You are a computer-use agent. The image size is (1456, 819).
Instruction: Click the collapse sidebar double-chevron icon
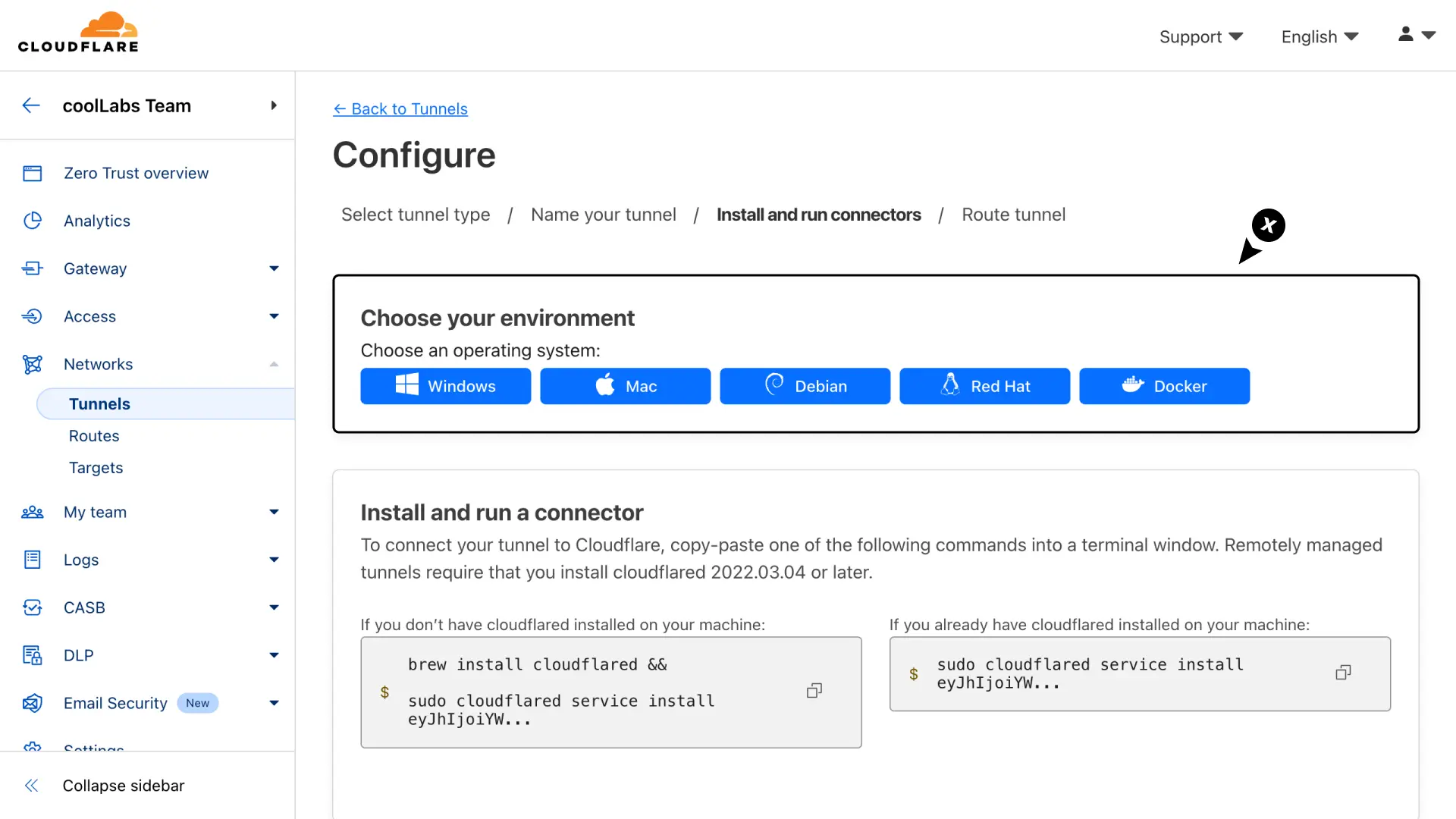(31, 786)
